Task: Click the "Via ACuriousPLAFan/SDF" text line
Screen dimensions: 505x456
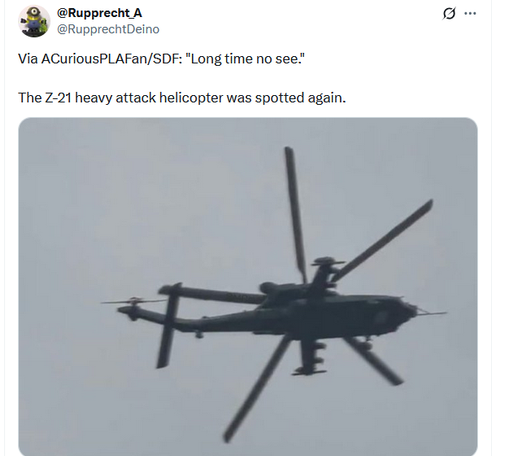Action: (x=162, y=59)
